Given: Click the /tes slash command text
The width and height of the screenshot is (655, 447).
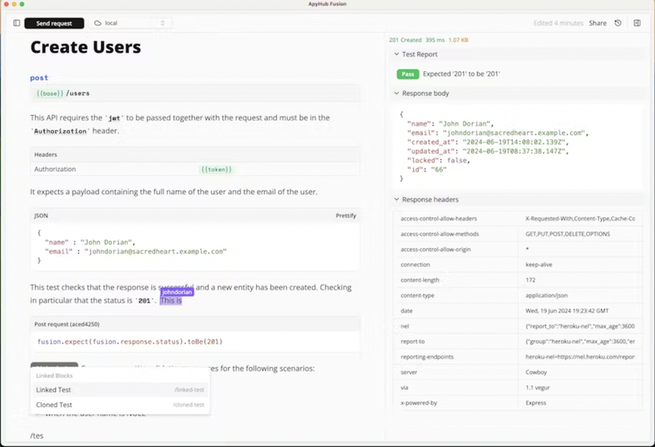Looking at the screenshot, I should 37,436.
